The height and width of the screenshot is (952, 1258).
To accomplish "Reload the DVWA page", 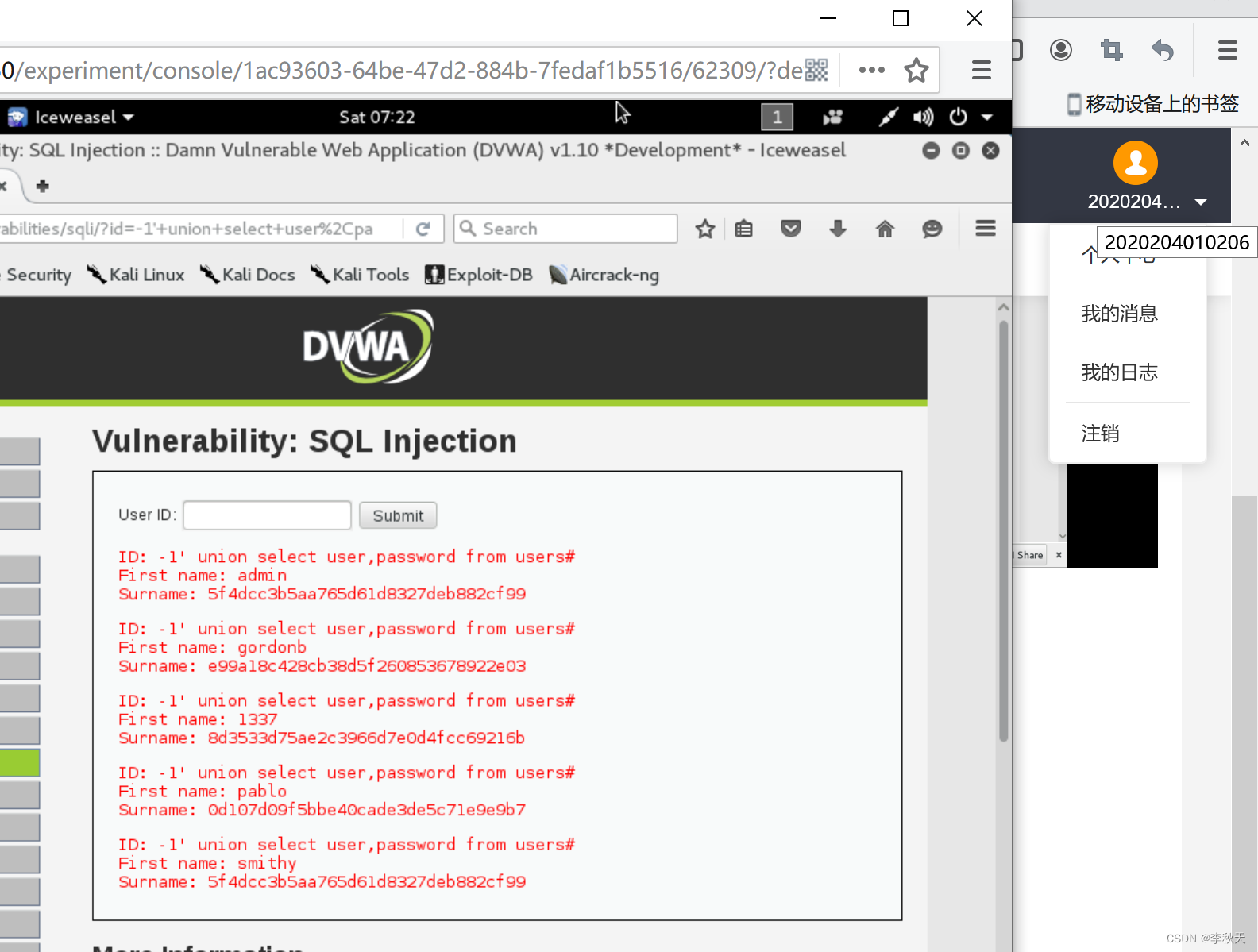I will pyautogui.click(x=423, y=229).
